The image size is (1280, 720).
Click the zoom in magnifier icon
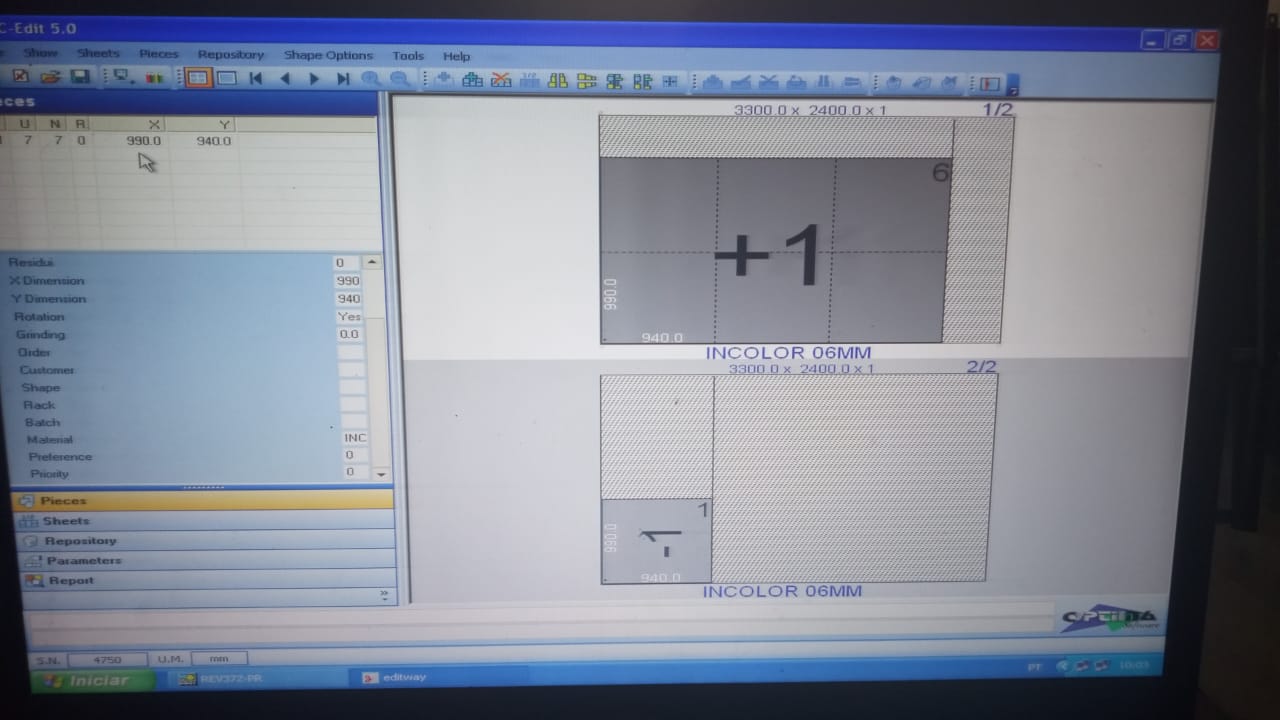pyautogui.click(x=371, y=79)
